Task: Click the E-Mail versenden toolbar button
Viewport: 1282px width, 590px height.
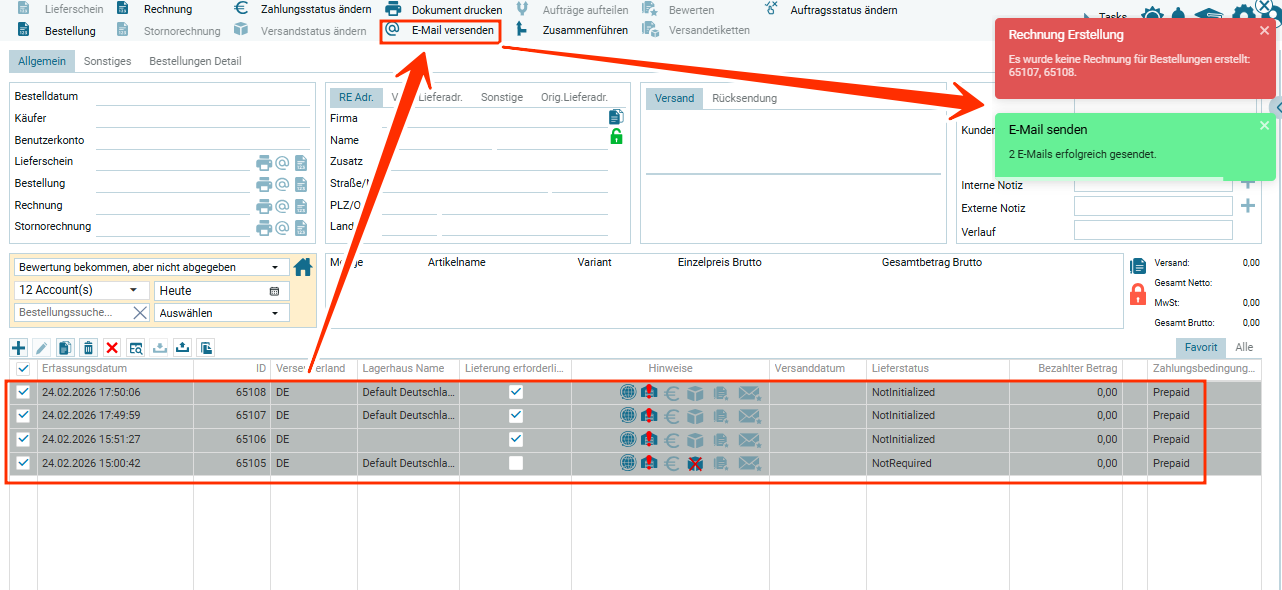Action: (x=440, y=30)
